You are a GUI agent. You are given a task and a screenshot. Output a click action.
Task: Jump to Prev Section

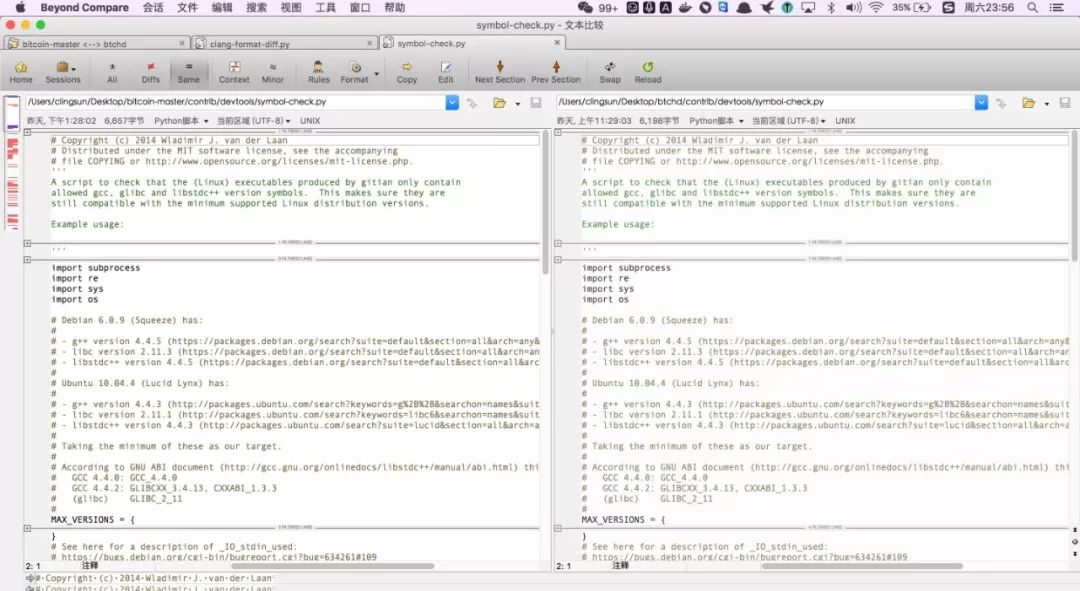[x=556, y=72]
